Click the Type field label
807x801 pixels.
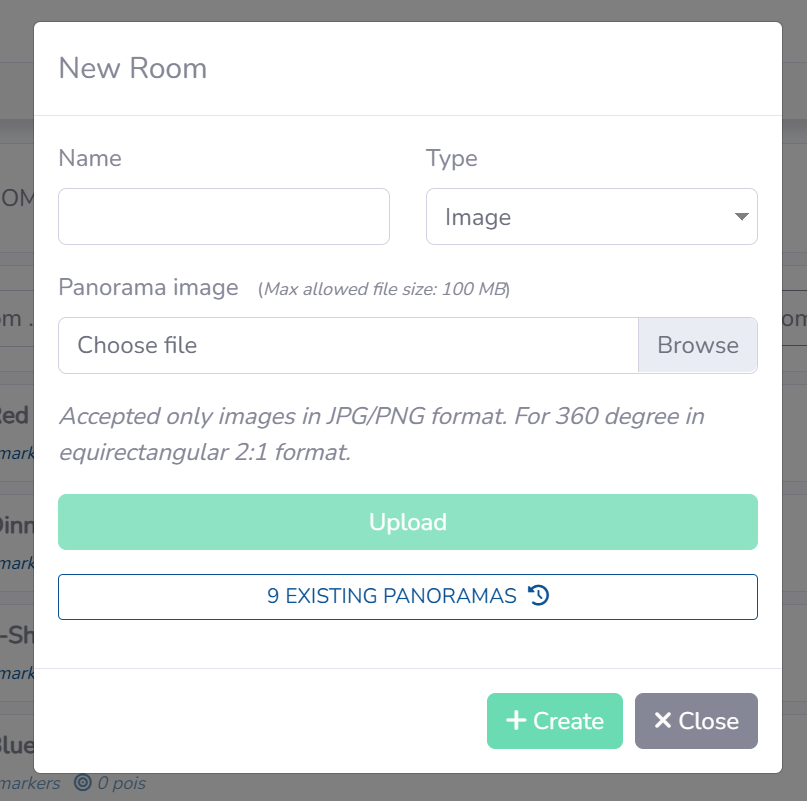pos(452,158)
